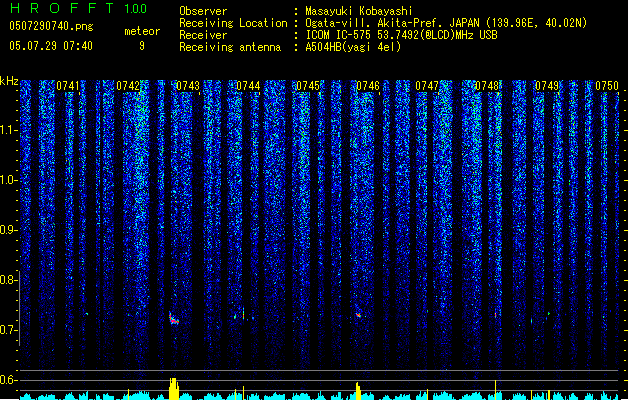This screenshot has height=400, width=629.
Task: Select observer name Masayuki Kobayashi
Action: pos(359,11)
